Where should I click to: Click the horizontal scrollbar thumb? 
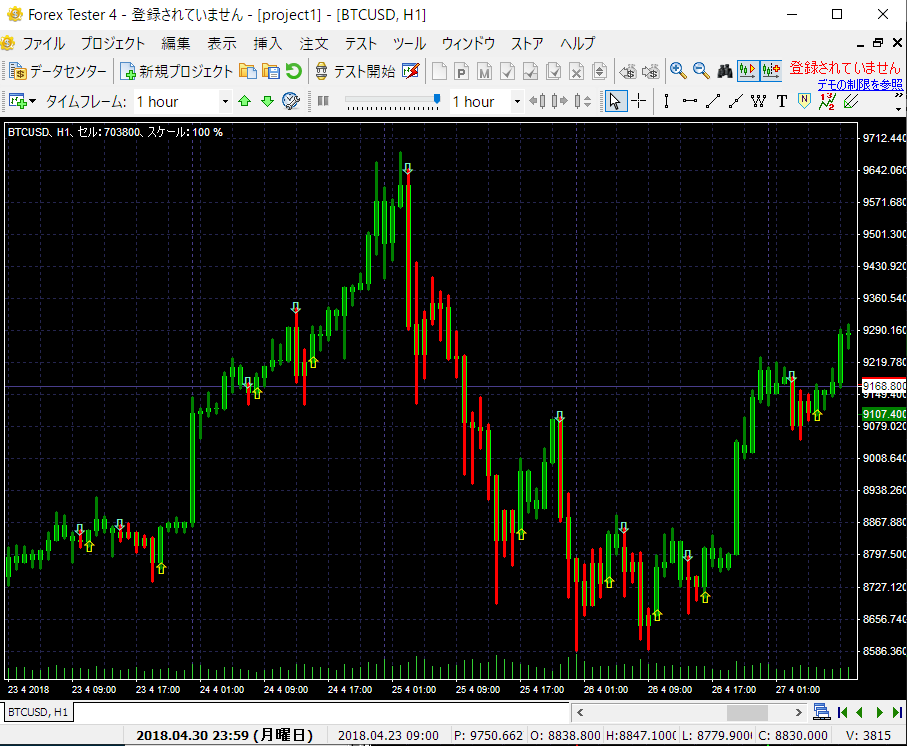tap(747, 712)
